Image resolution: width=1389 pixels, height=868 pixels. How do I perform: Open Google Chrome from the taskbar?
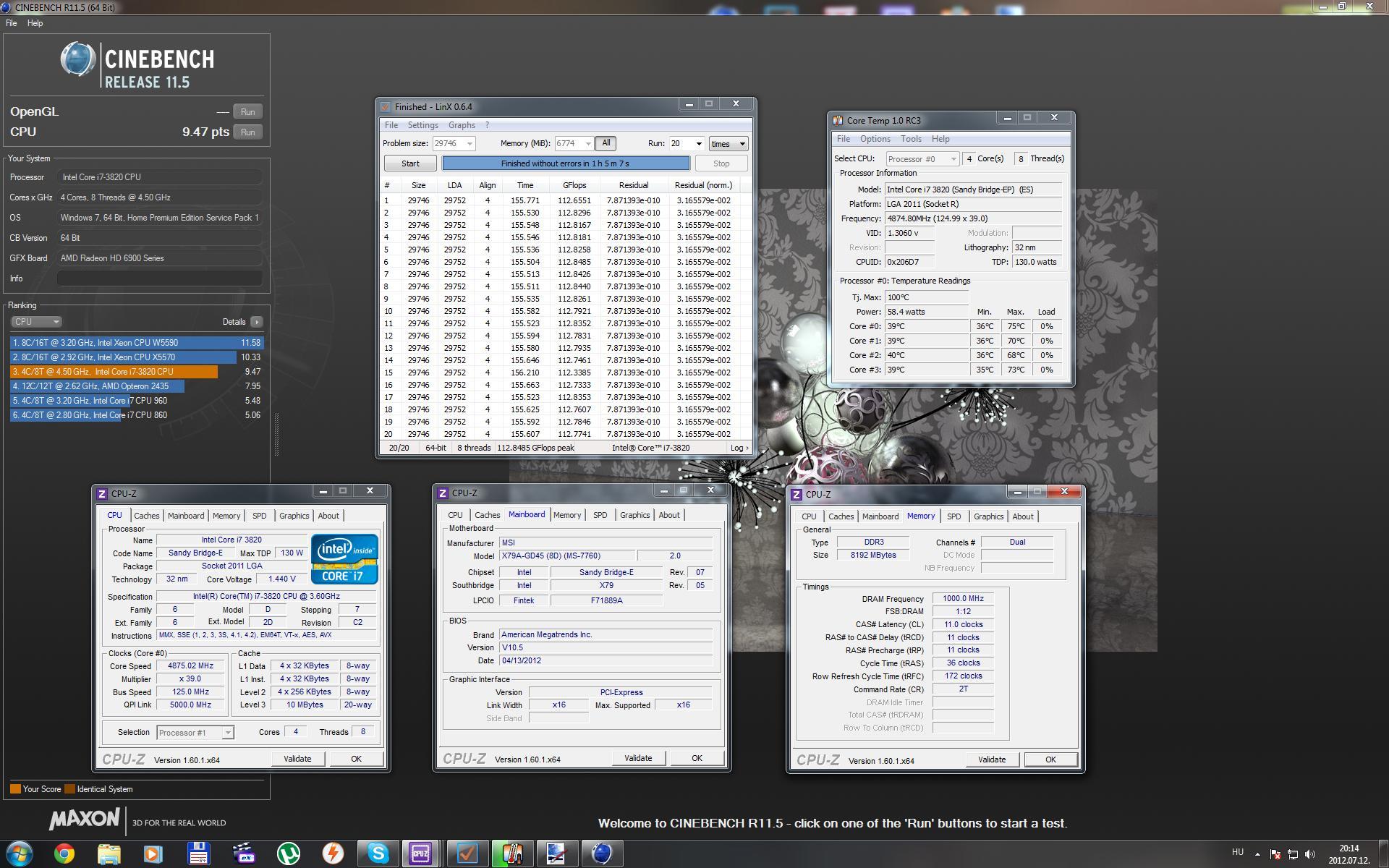pos(64,854)
